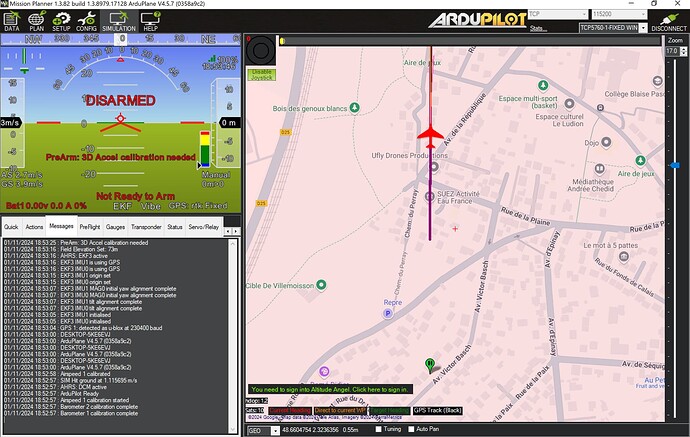Open the Servo/Relay tab

click(203, 227)
